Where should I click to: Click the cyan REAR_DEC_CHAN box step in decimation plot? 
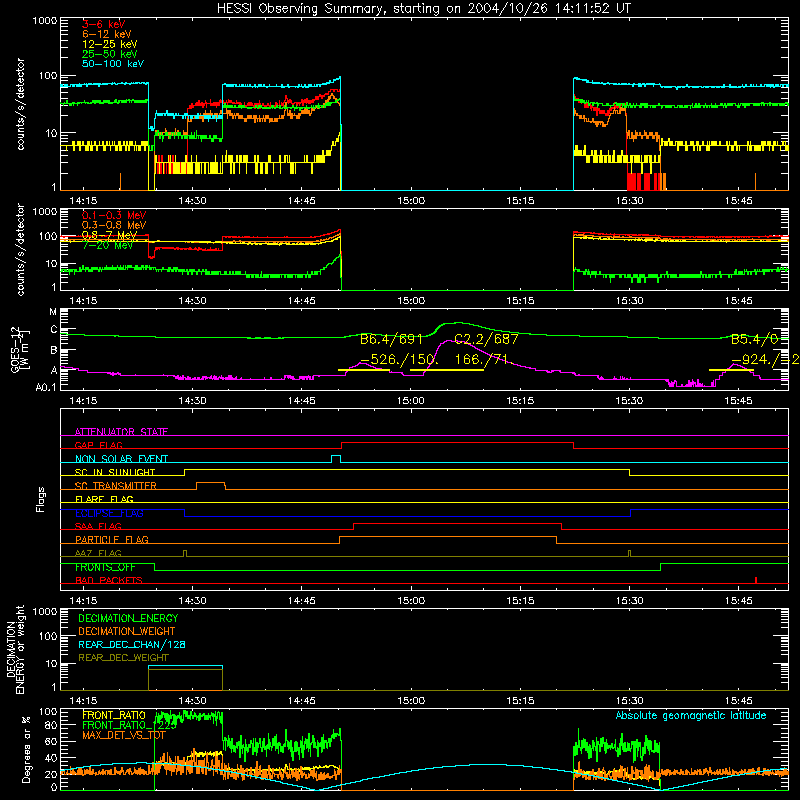(x=185, y=666)
